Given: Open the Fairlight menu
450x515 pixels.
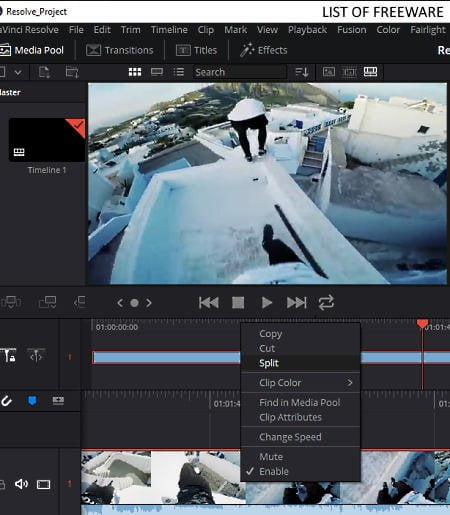Looking at the screenshot, I should (x=428, y=30).
